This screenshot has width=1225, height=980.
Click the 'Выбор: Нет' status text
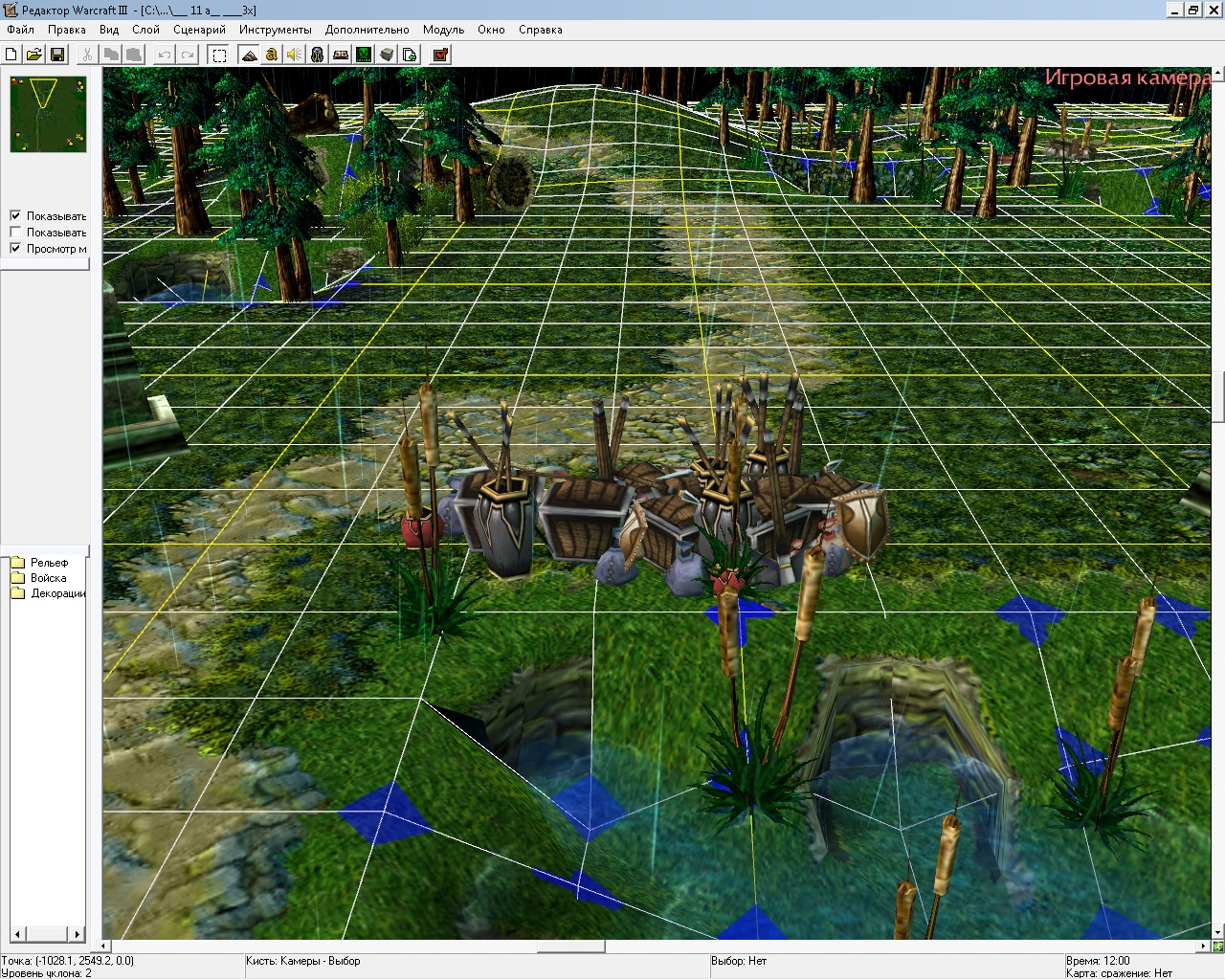(x=739, y=961)
